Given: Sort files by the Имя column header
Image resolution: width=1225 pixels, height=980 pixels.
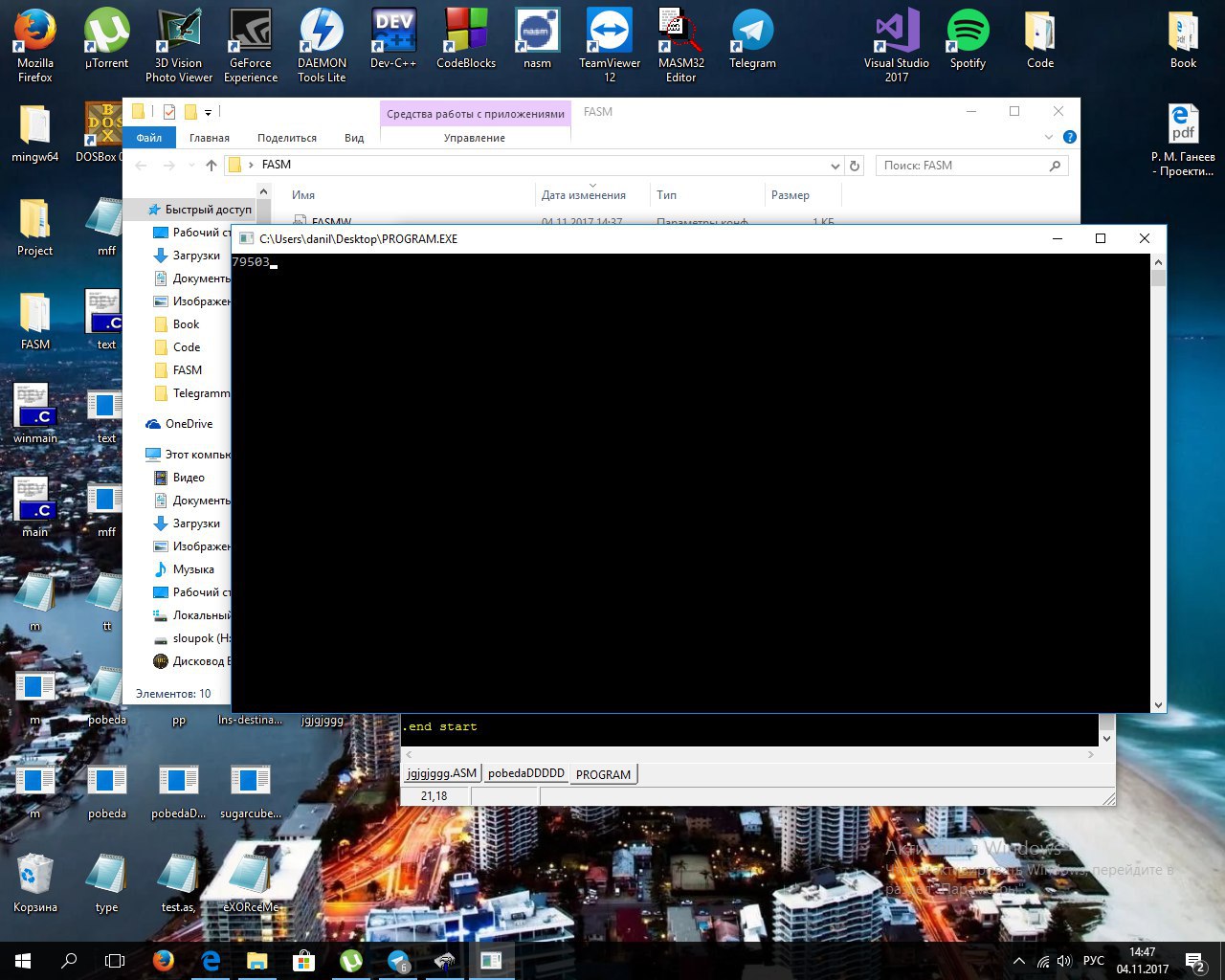Looking at the screenshot, I should point(303,195).
